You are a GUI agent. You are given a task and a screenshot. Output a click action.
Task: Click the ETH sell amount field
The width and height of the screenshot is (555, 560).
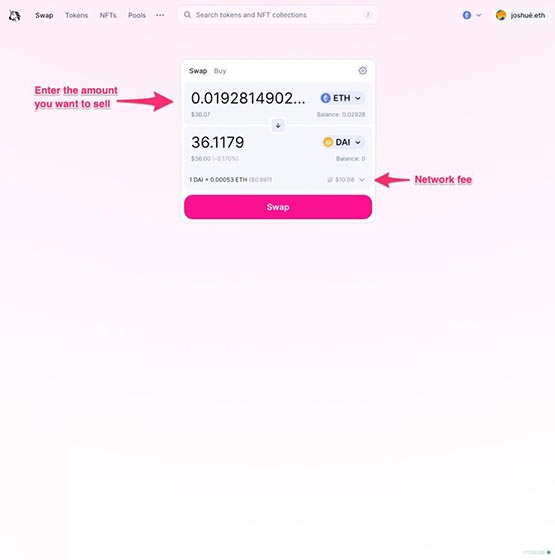point(248,98)
